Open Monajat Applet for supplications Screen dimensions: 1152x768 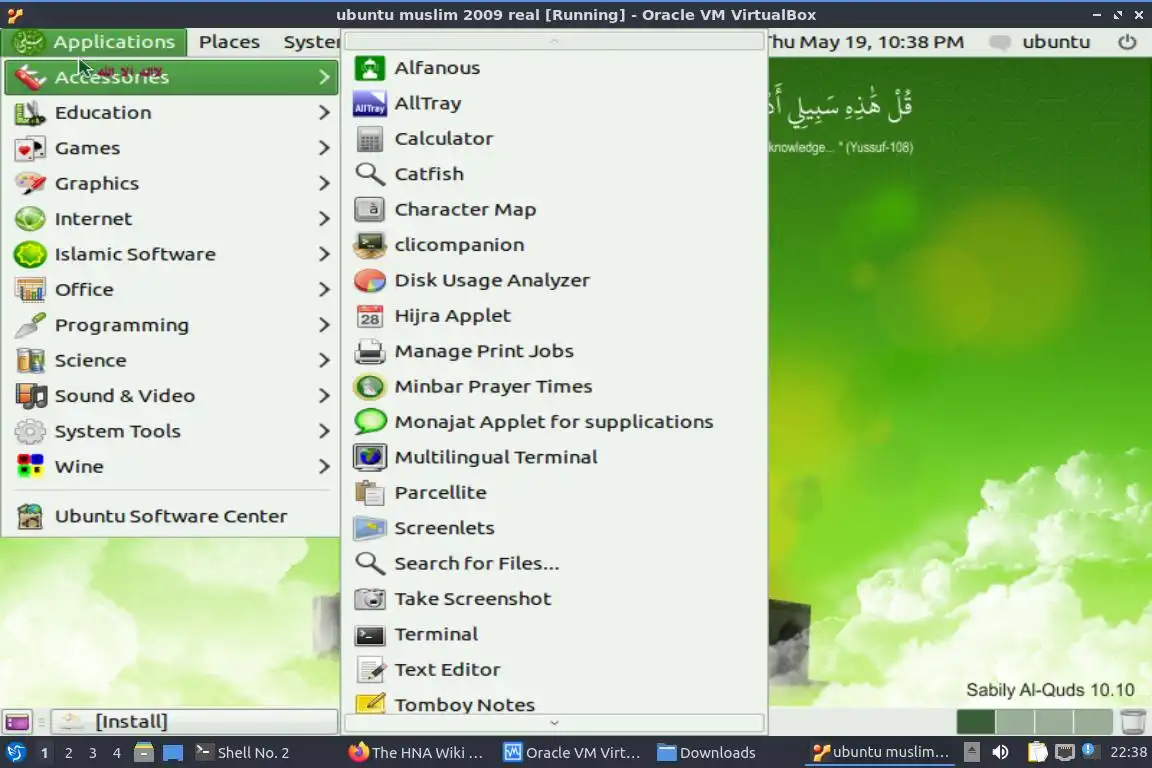554,422
